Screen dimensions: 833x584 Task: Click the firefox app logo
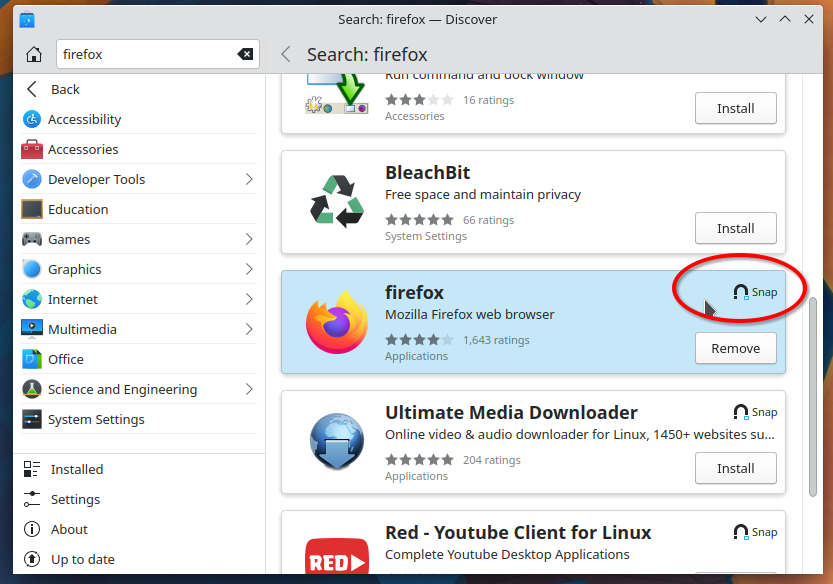(x=336, y=322)
